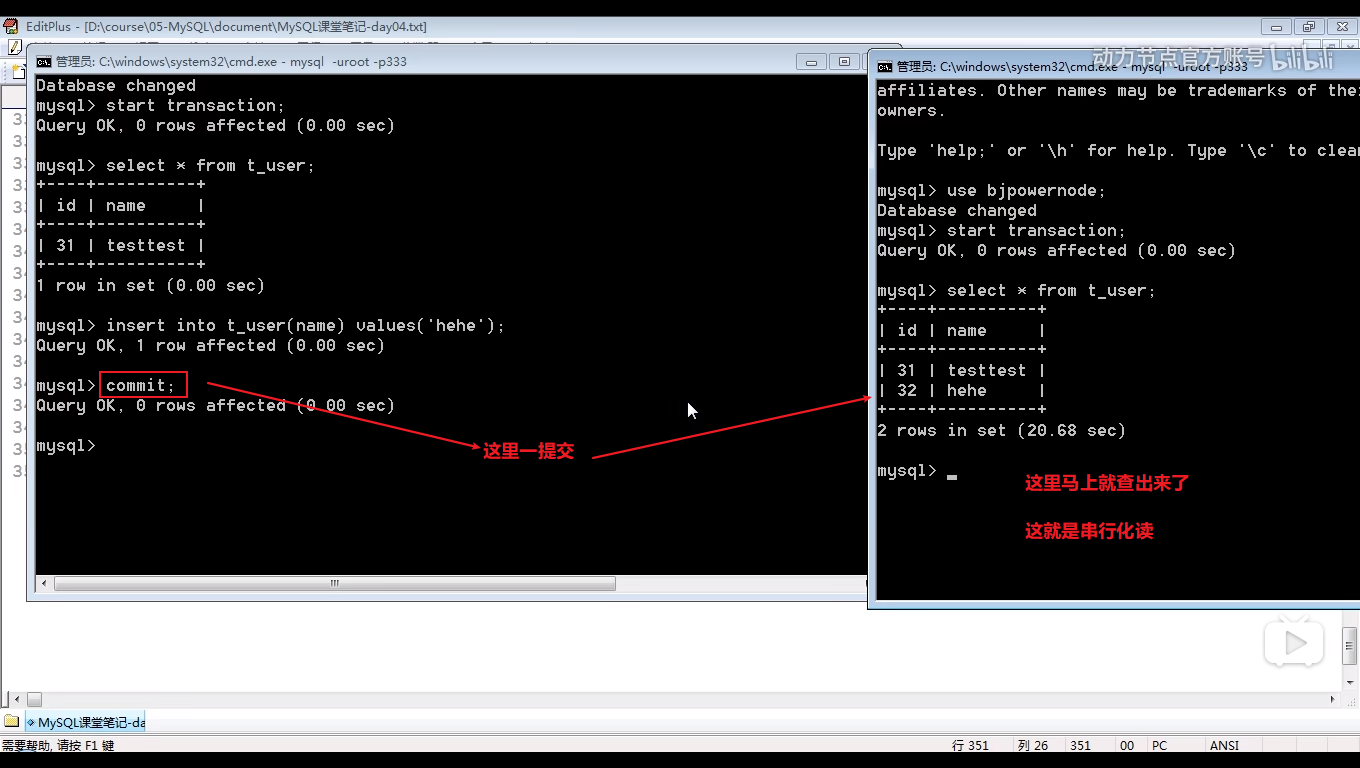This screenshot has width=1360, height=768.
Task: Maximize the left cmd window
Action: [844, 62]
